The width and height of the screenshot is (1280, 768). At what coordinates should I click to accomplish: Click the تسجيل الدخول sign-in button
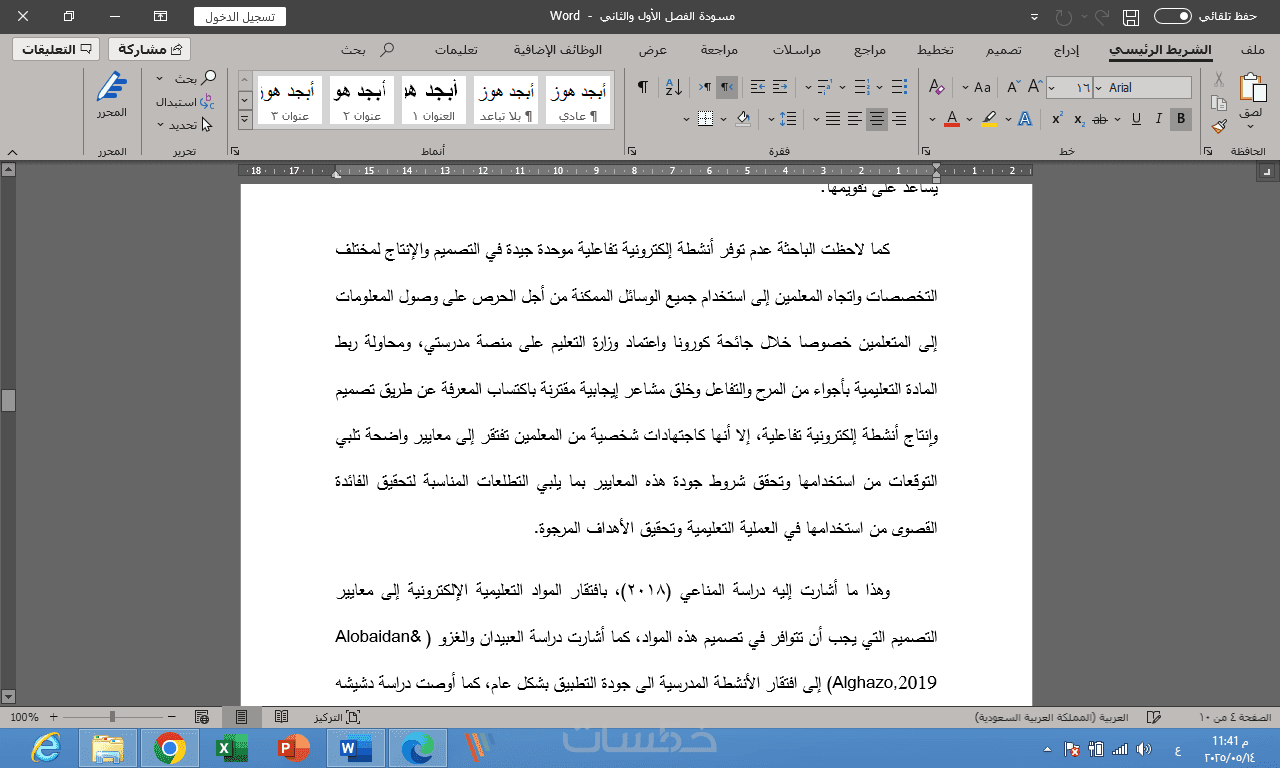239,16
